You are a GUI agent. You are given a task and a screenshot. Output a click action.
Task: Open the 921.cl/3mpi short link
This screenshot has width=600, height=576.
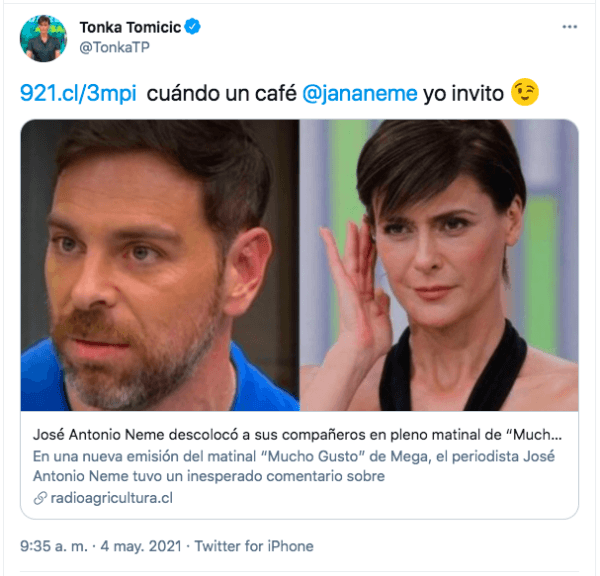pos(78,93)
